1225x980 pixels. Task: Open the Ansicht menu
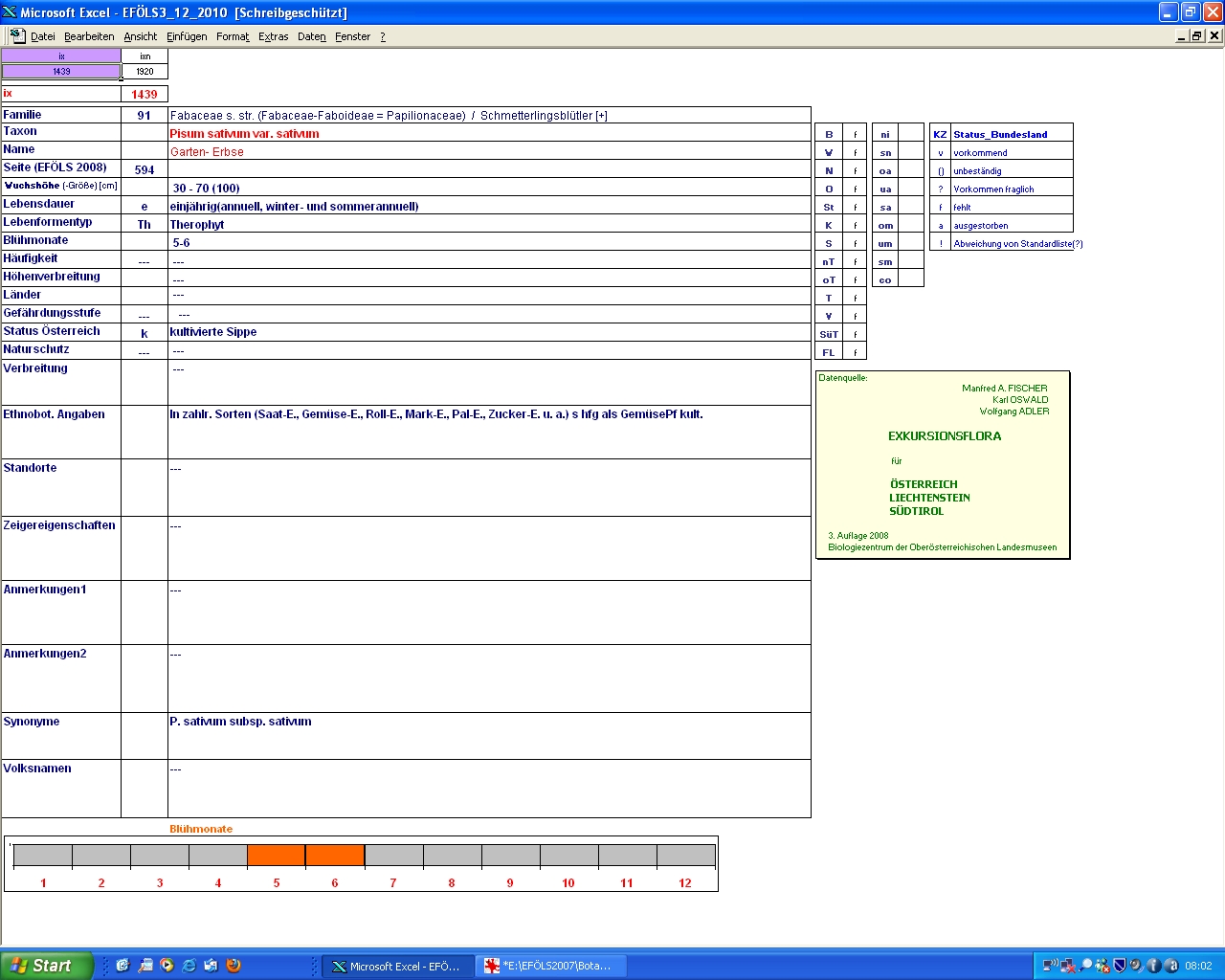pos(140,36)
